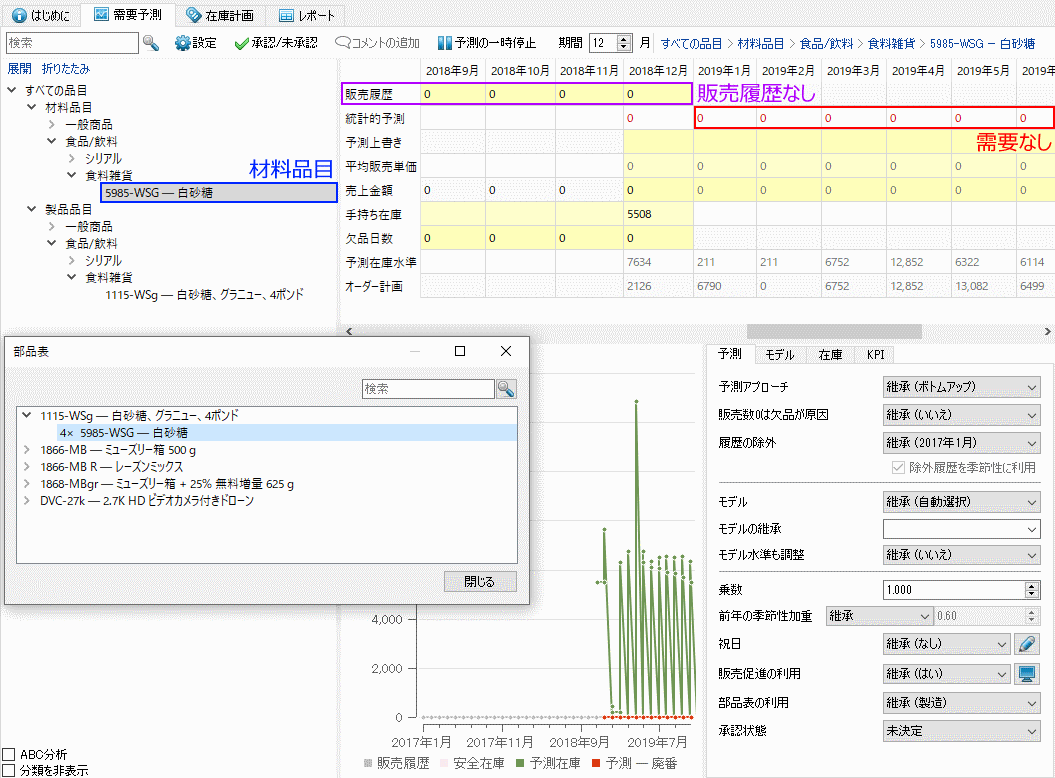Screen dimensions: 1055x778
Task: Click the monitor icon beside sales promotion
Action: click(1027, 674)
